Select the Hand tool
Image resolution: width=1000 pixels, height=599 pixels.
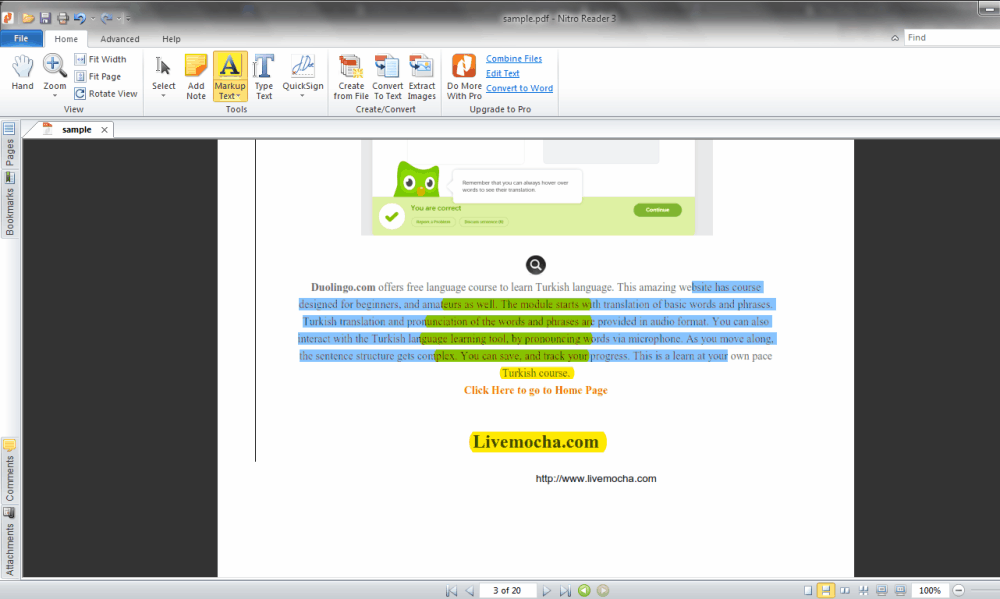pyautogui.click(x=22, y=72)
